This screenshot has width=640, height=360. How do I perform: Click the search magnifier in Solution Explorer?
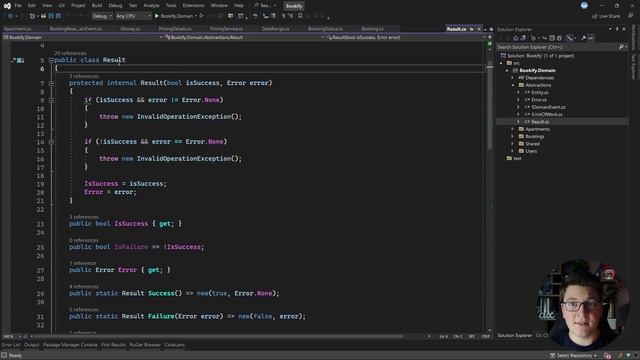(621, 47)
